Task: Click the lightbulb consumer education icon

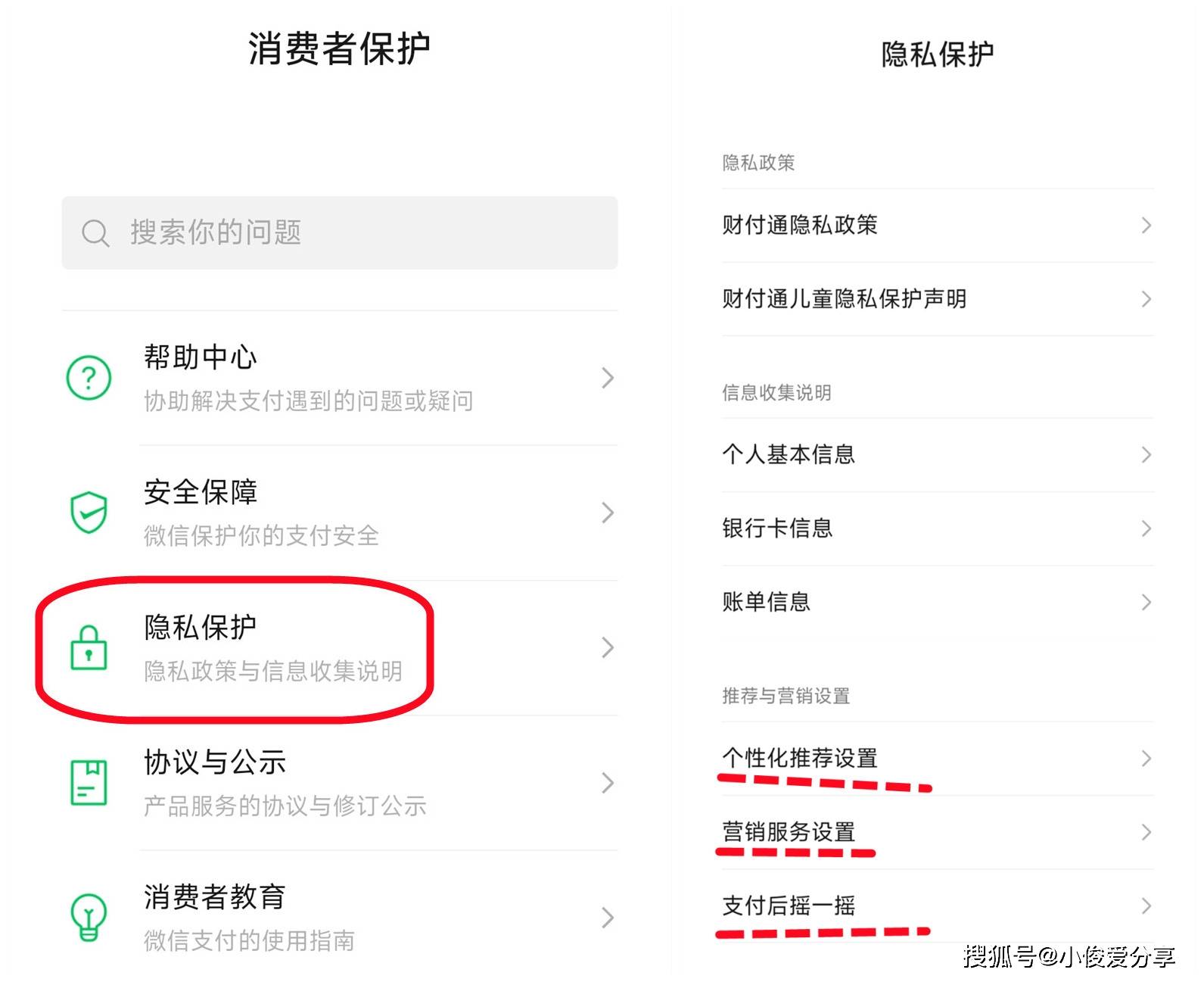Action: (89, 917)
